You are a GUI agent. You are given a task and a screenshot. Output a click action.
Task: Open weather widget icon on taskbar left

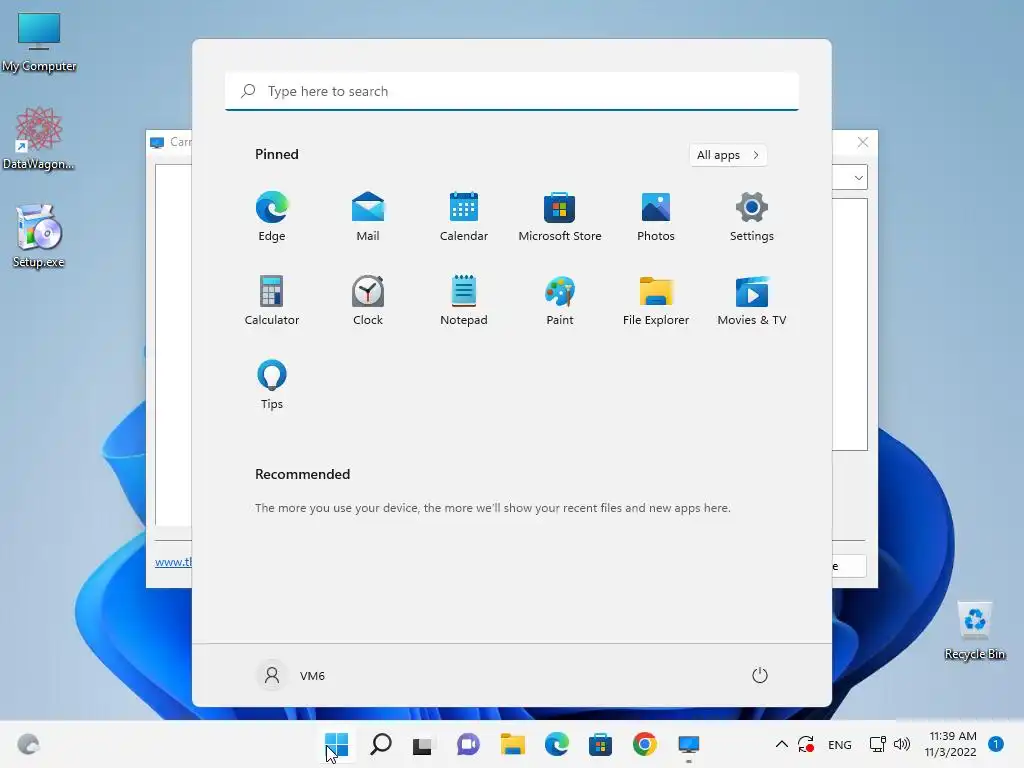tap(28, 744)
